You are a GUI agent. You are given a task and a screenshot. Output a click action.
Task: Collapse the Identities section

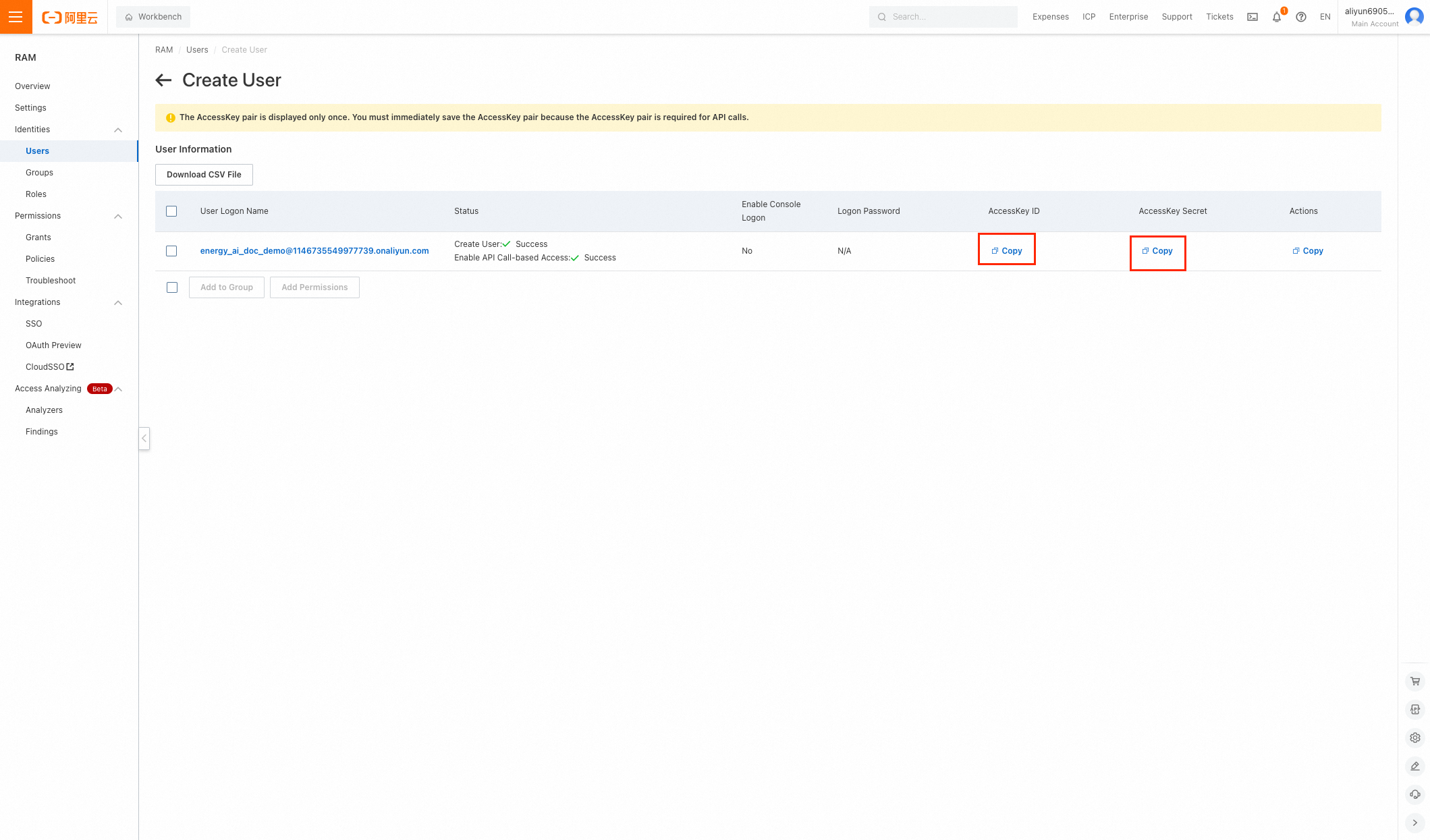[118, 130]
